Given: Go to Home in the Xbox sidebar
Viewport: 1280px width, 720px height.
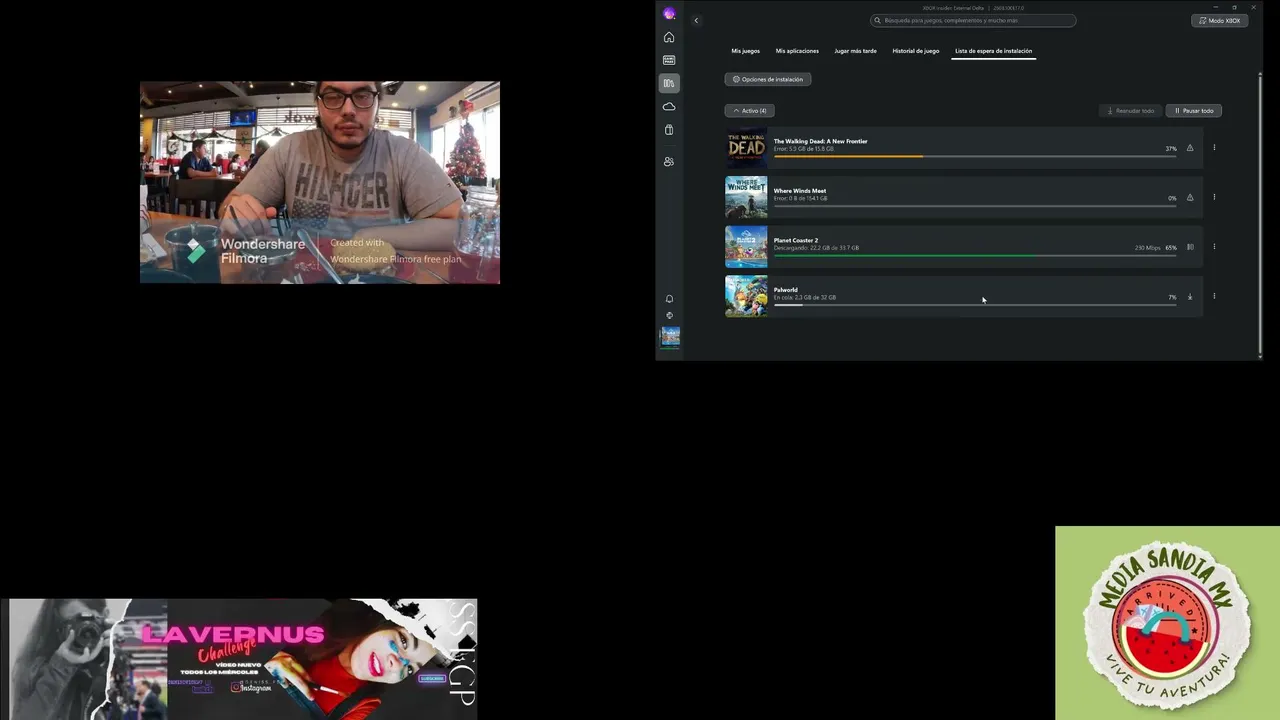Looking at the screenshot, I should point(669,38).
